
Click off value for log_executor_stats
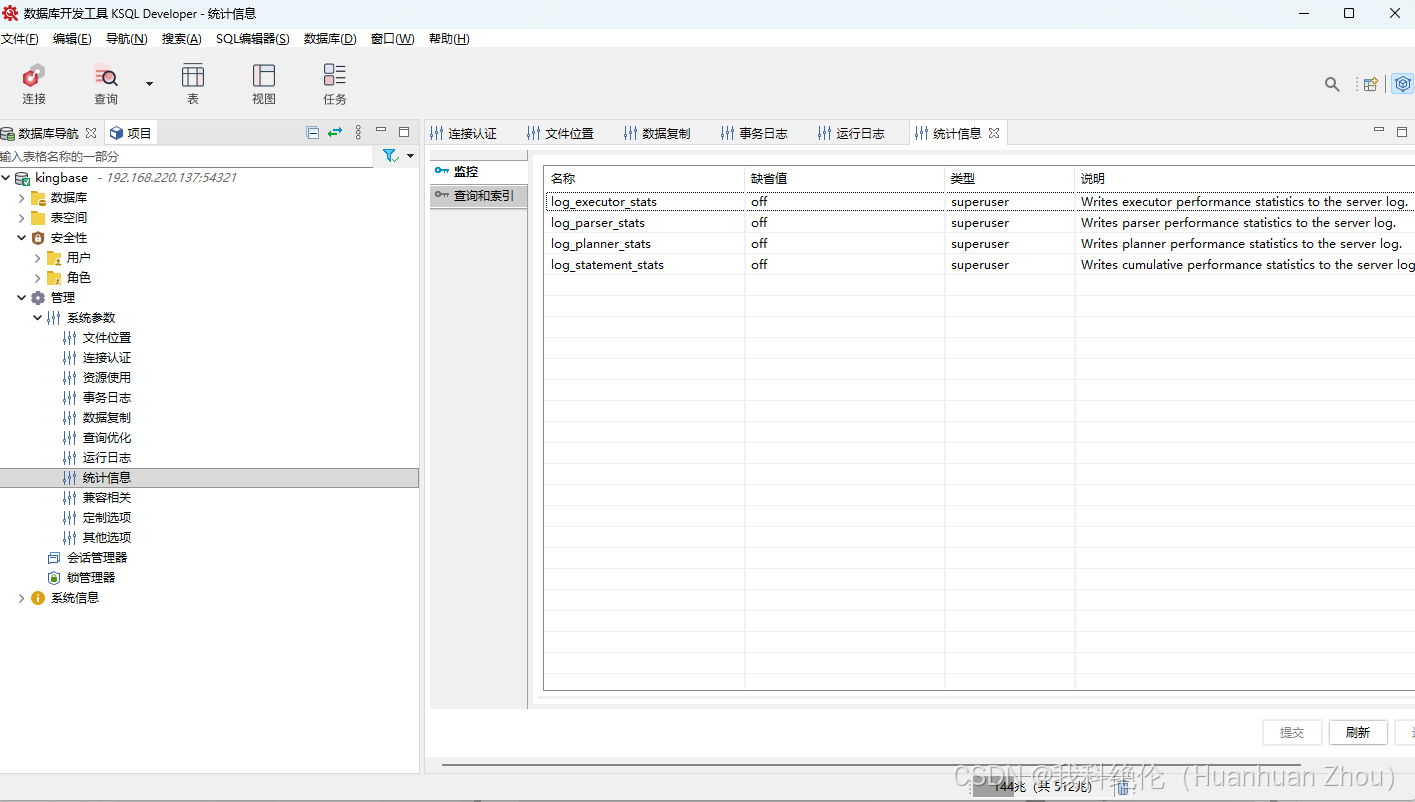(759, 202)
